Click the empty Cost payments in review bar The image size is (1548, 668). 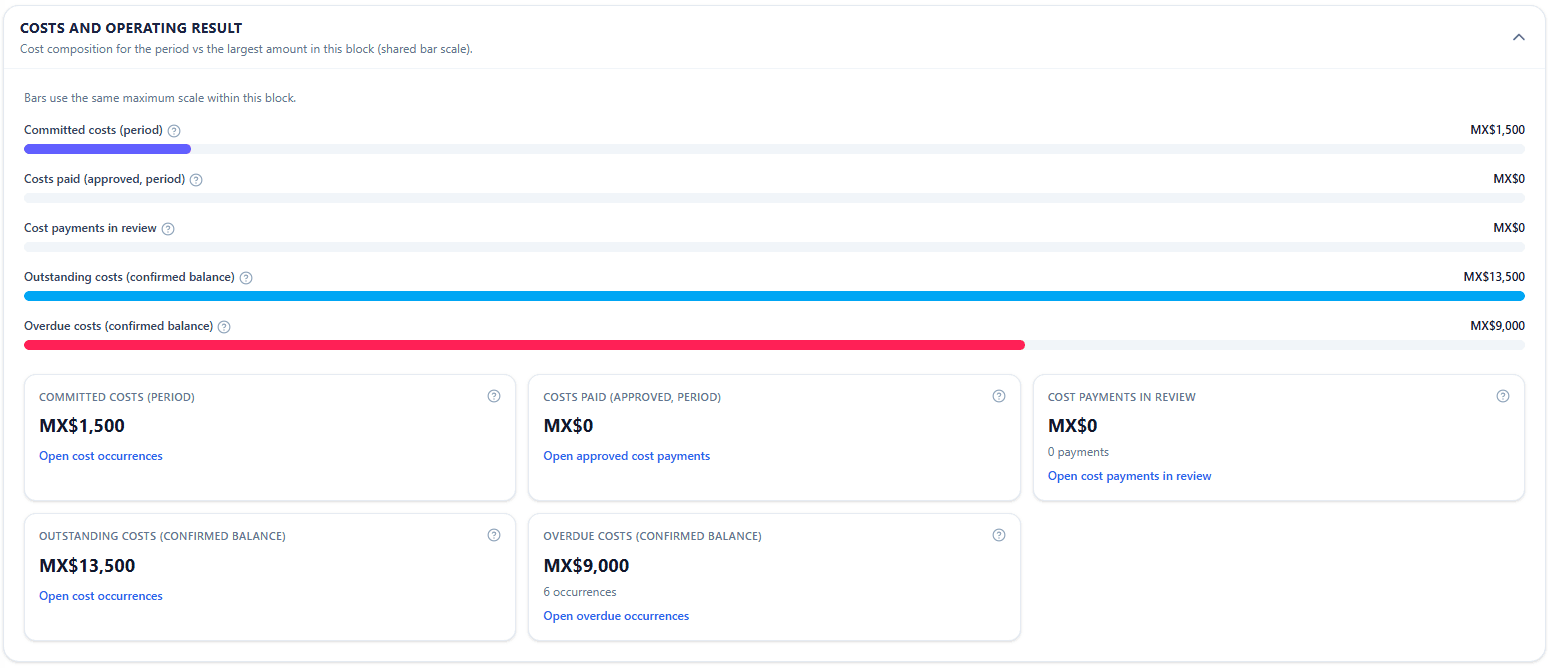[774, 247]
